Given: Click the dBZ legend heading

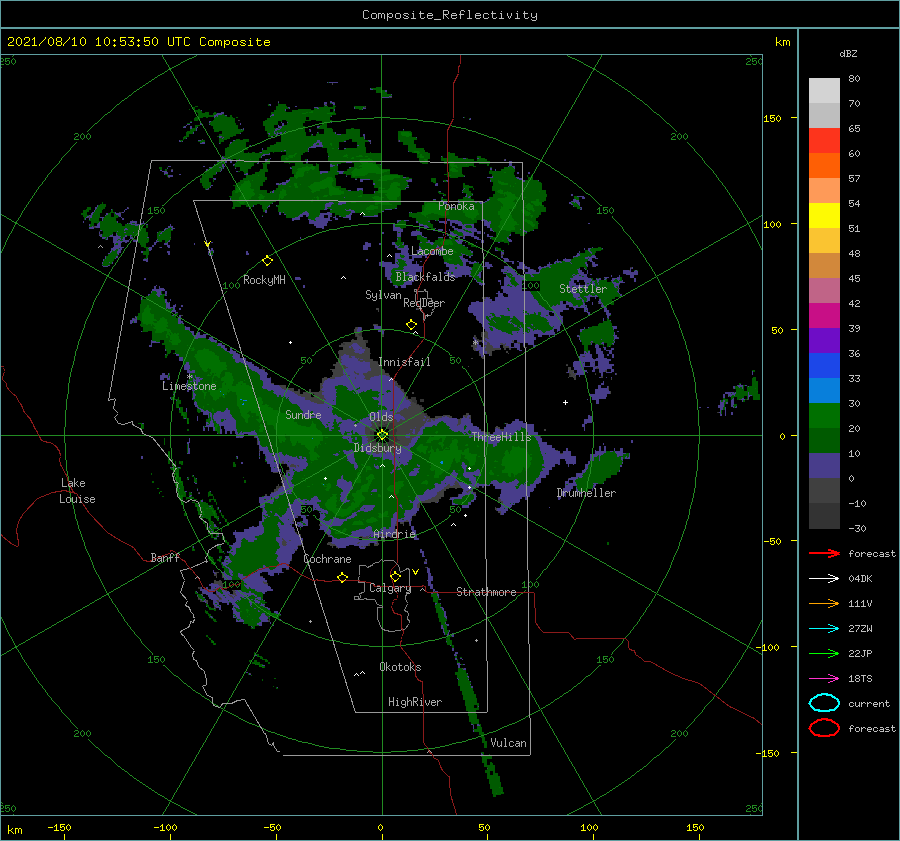Looking at the screenshot, I should (x=848, y=53).
